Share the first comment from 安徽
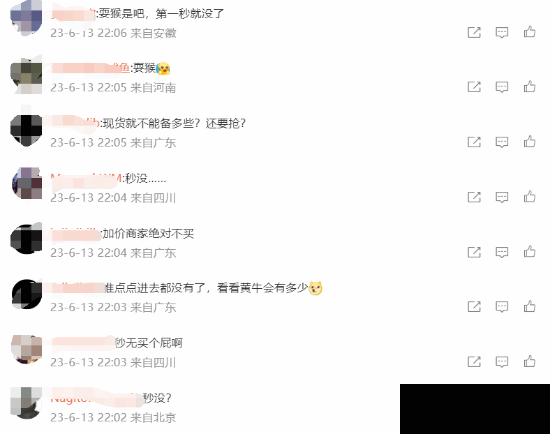This screenshot has width=550, height=434. pos(474,32)
